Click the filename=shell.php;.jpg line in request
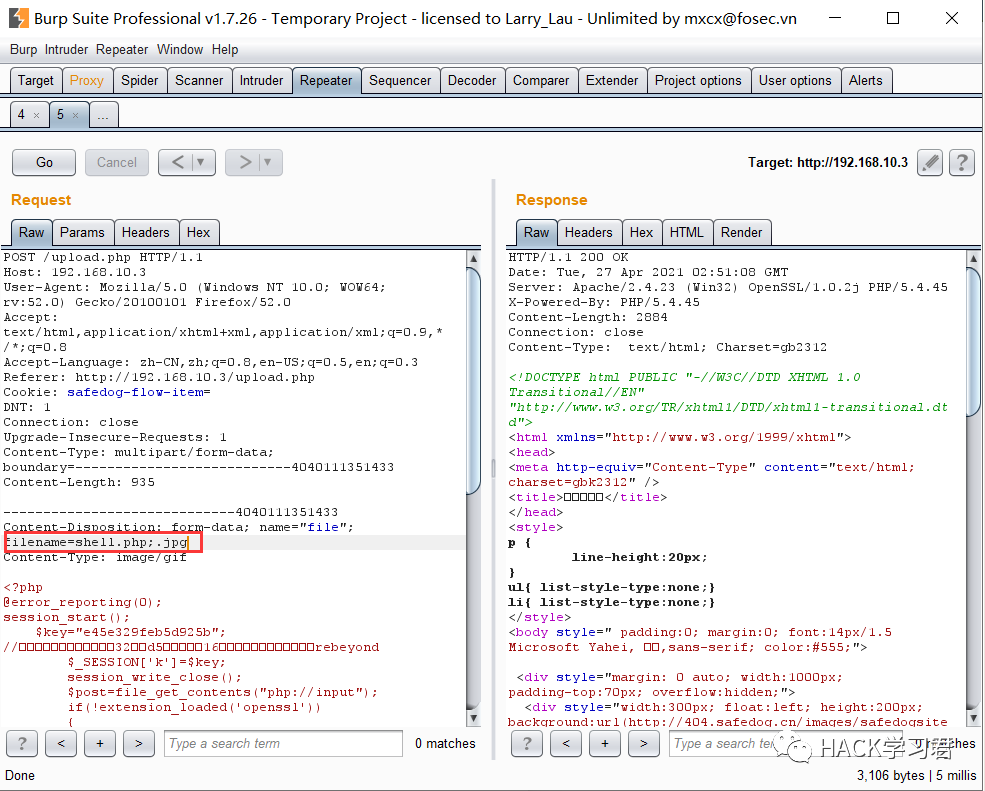This screenshot has width=985, height=791. [x=97, y=542]
